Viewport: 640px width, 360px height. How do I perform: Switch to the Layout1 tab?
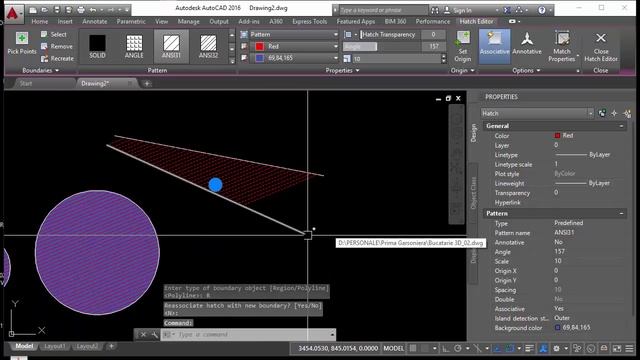click(x=54, y=346)
